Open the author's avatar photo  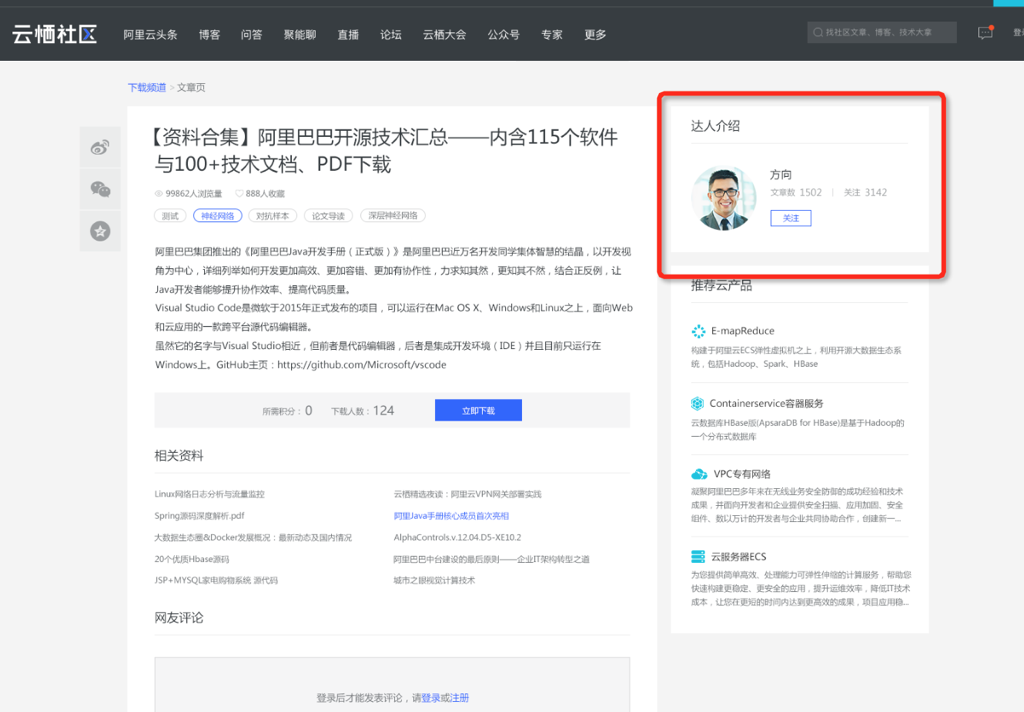(724, 199)
